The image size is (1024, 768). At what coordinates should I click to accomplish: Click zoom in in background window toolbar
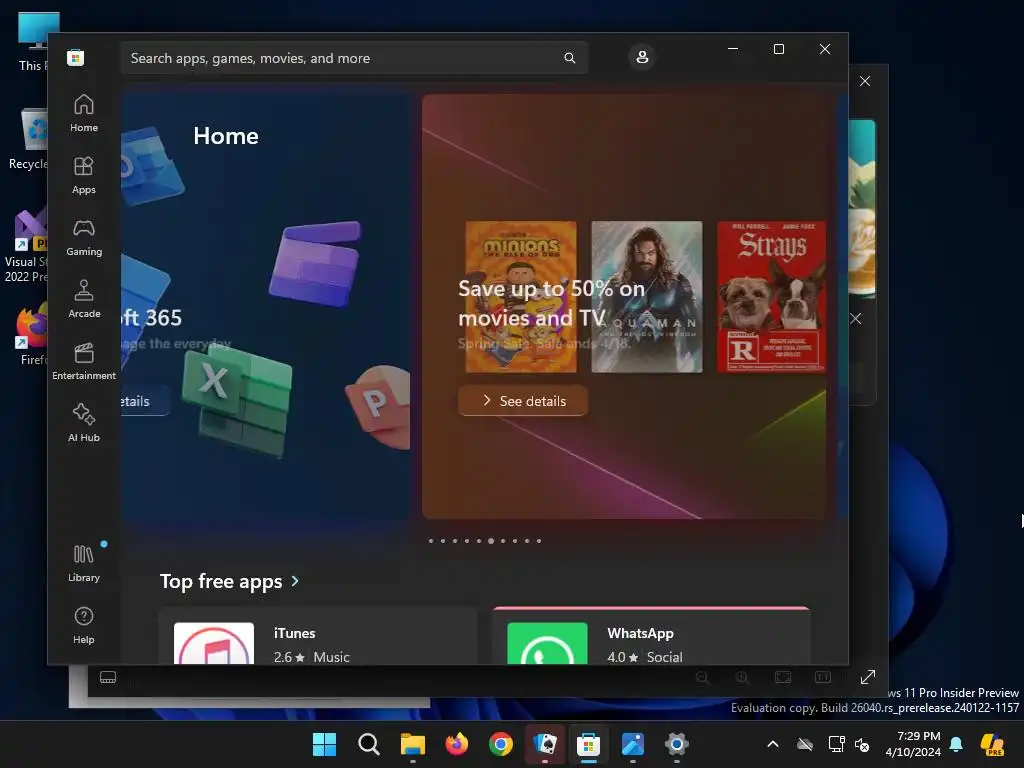click(743, 677)
